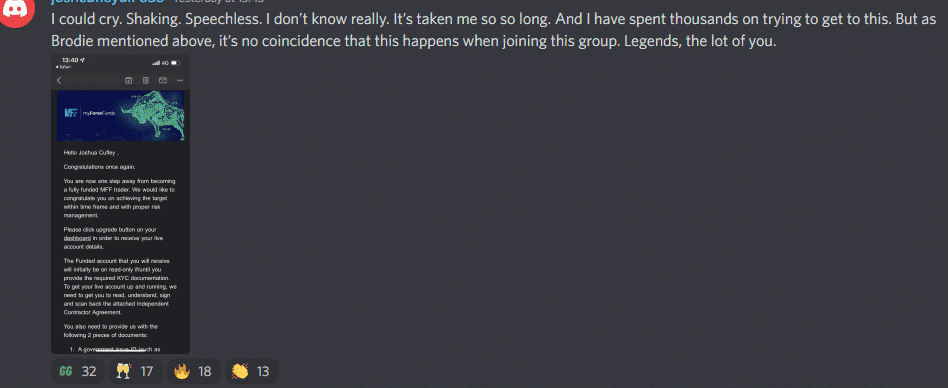The height and width of the screenshot is (388, 948).
Task: Click the envelope icon in the email toolbar
Action: 163,80
